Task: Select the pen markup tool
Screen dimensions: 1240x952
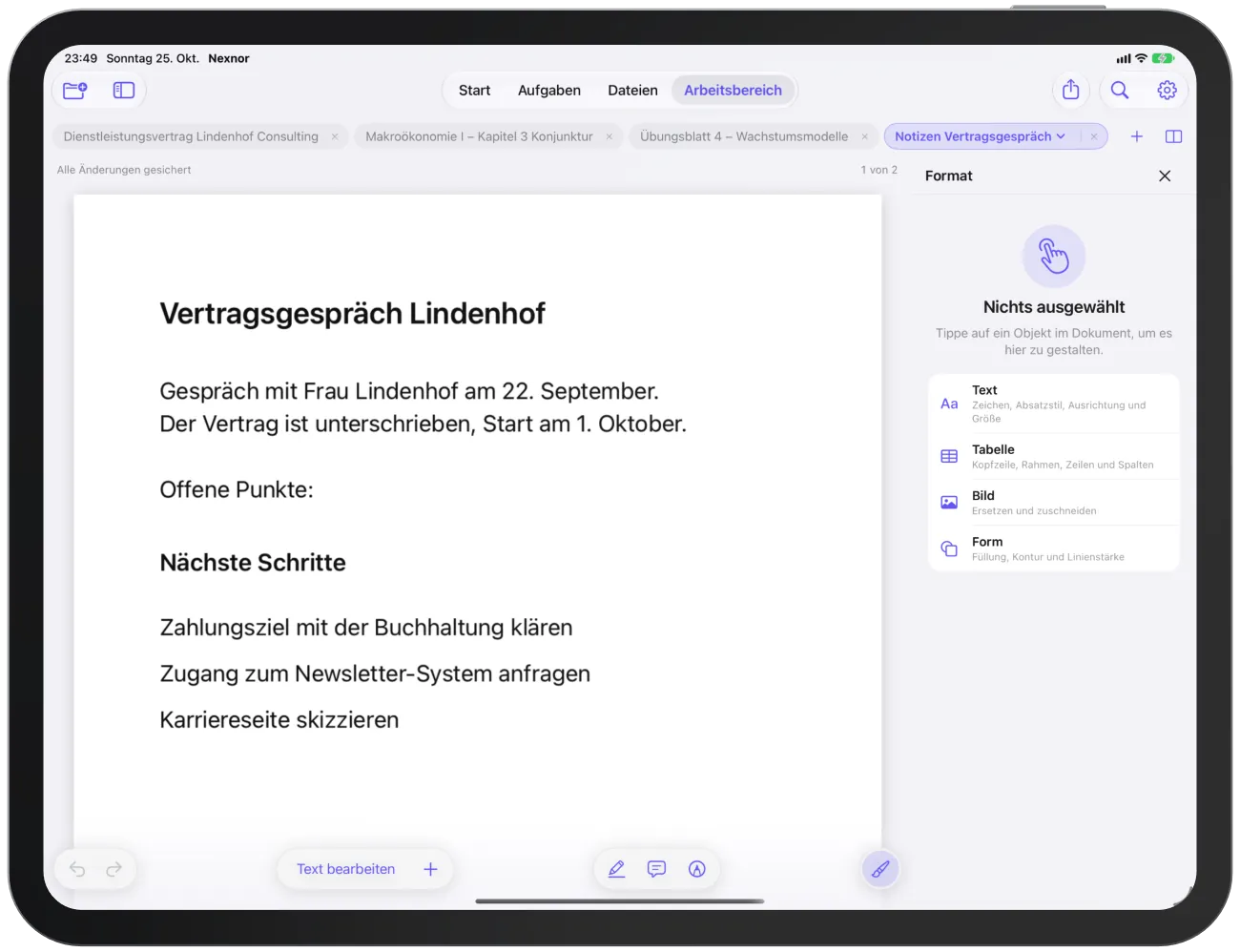Action: (617, 869)
